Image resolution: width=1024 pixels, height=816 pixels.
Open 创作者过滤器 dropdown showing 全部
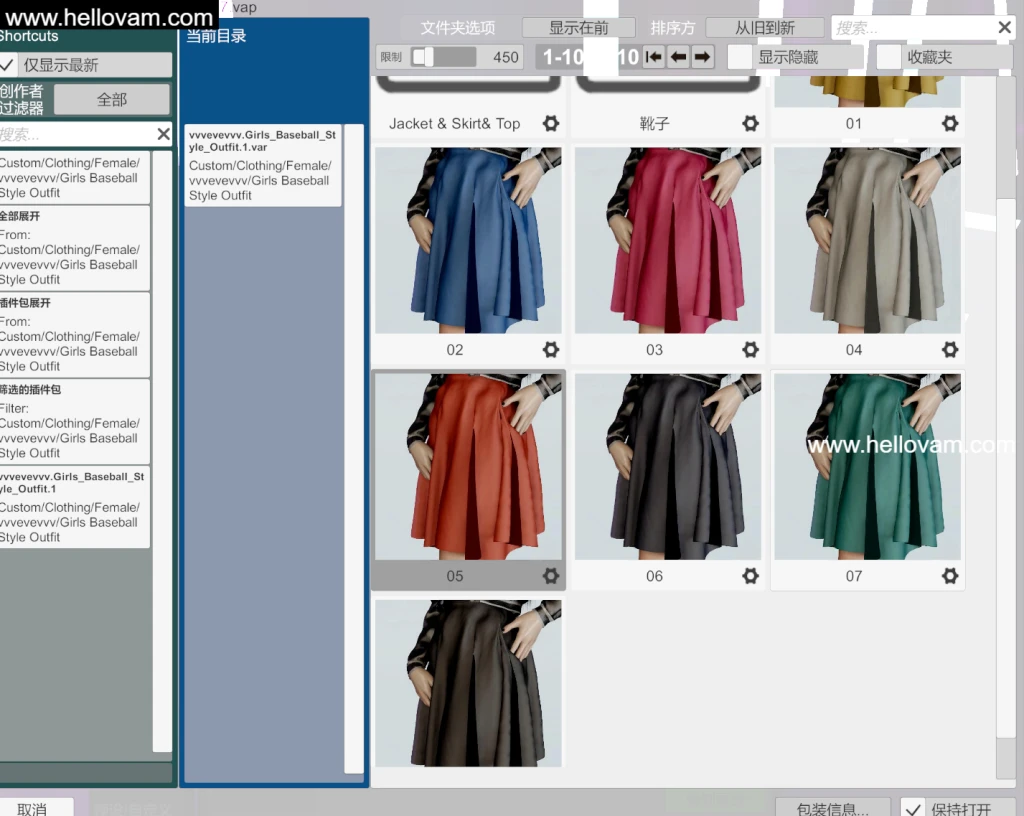click(112, 99)
